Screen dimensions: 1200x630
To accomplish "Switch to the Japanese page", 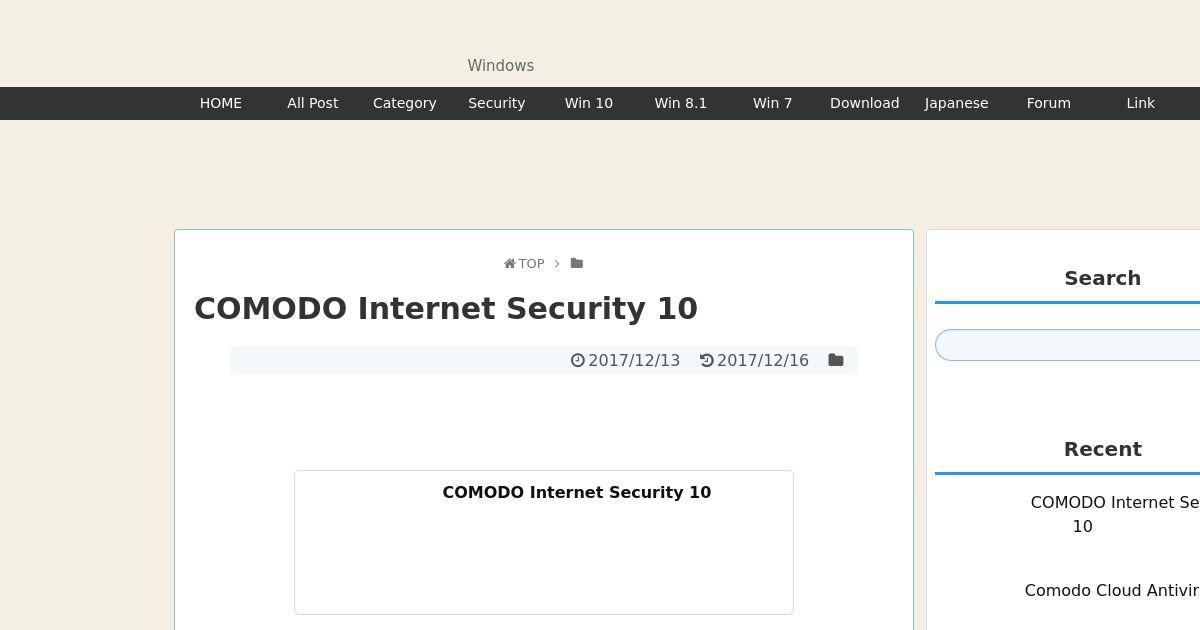I will point(957,103).
